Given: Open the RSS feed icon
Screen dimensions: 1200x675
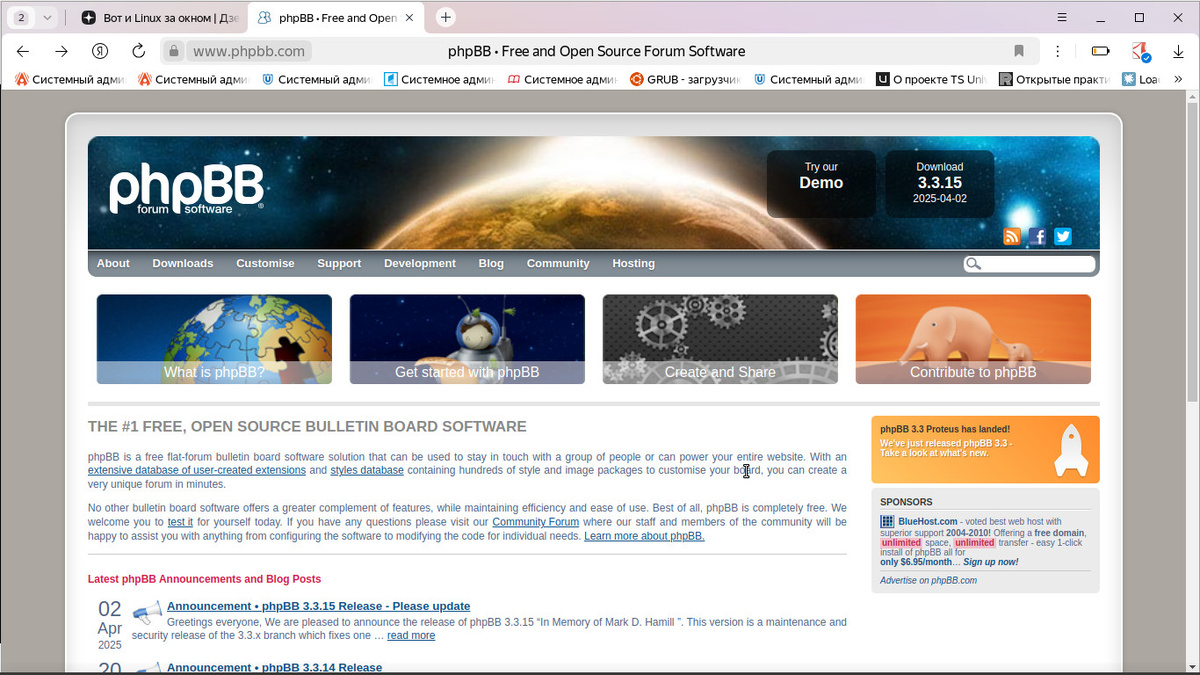Looking at the screenshot, I should [1012, 236].
